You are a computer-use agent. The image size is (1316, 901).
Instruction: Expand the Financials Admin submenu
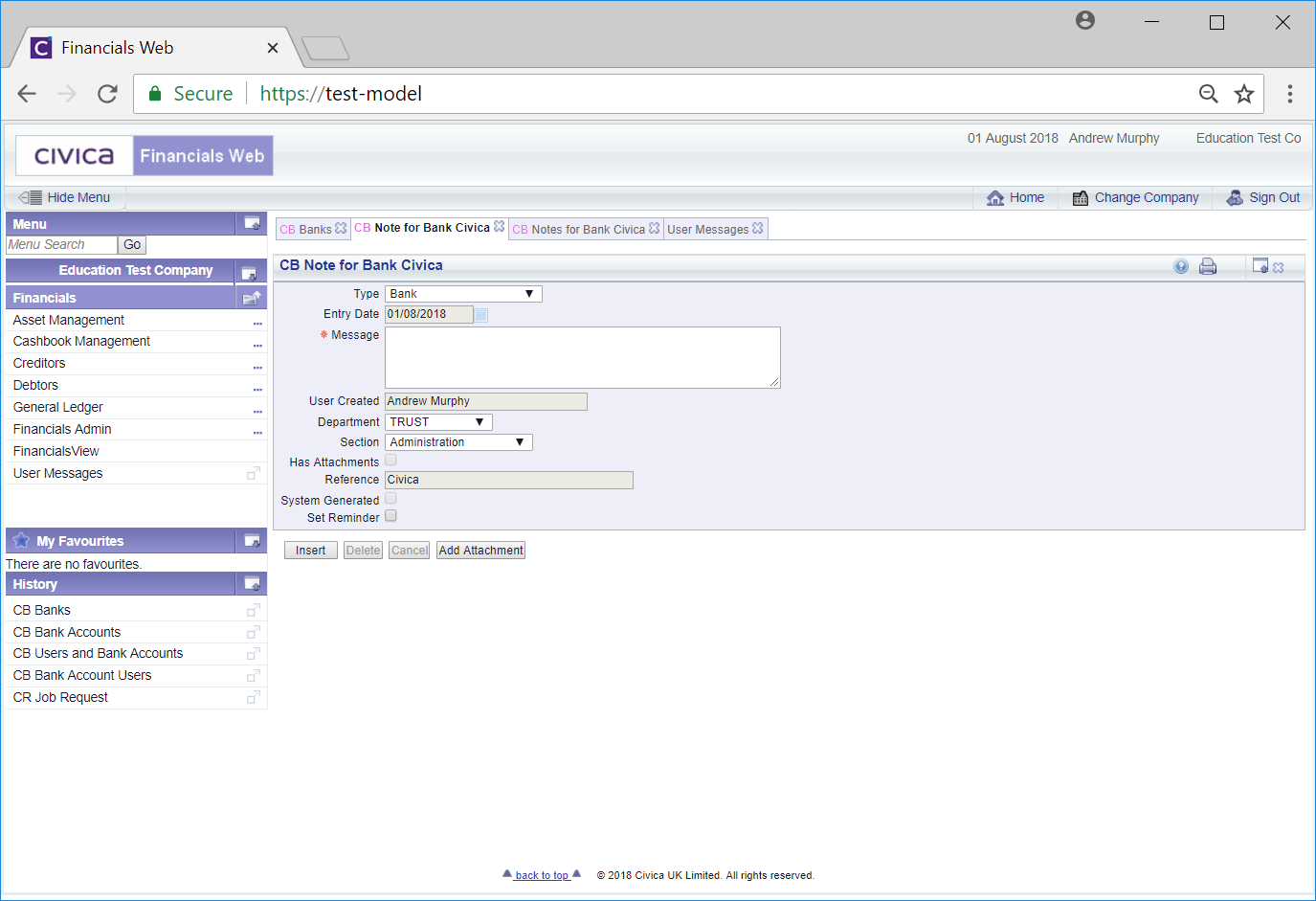[x=257, y=432]
